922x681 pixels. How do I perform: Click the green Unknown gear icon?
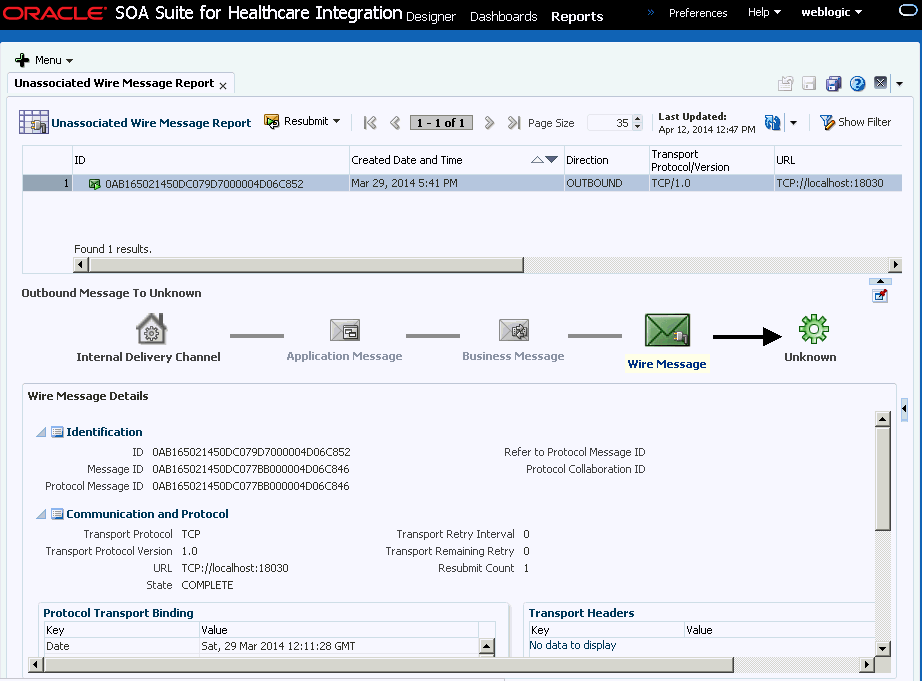(x=814, y=329)
